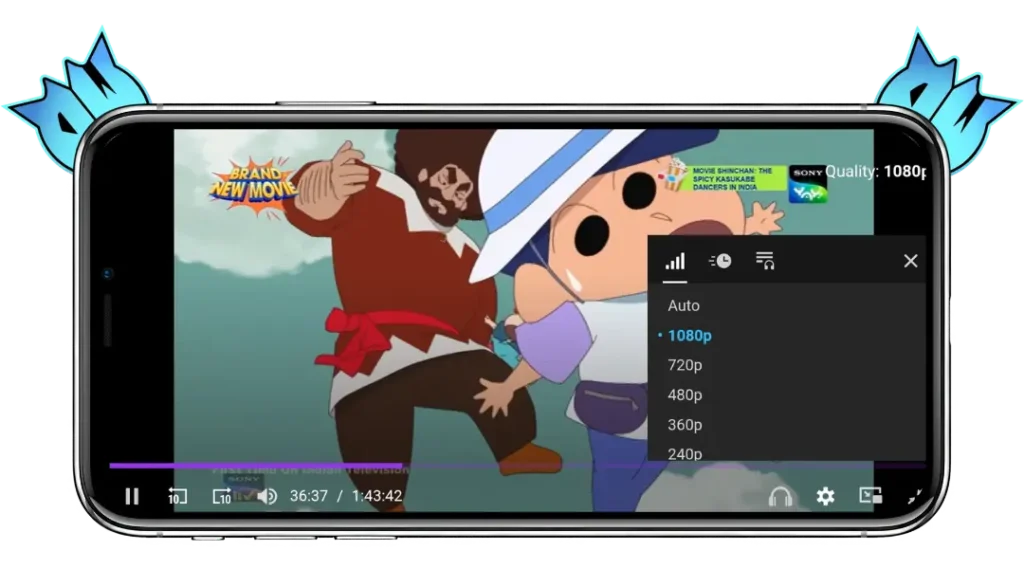Skip forward 10 seconds
Image resolution: width=1024 pixels, height=569 pixels.
222,496
